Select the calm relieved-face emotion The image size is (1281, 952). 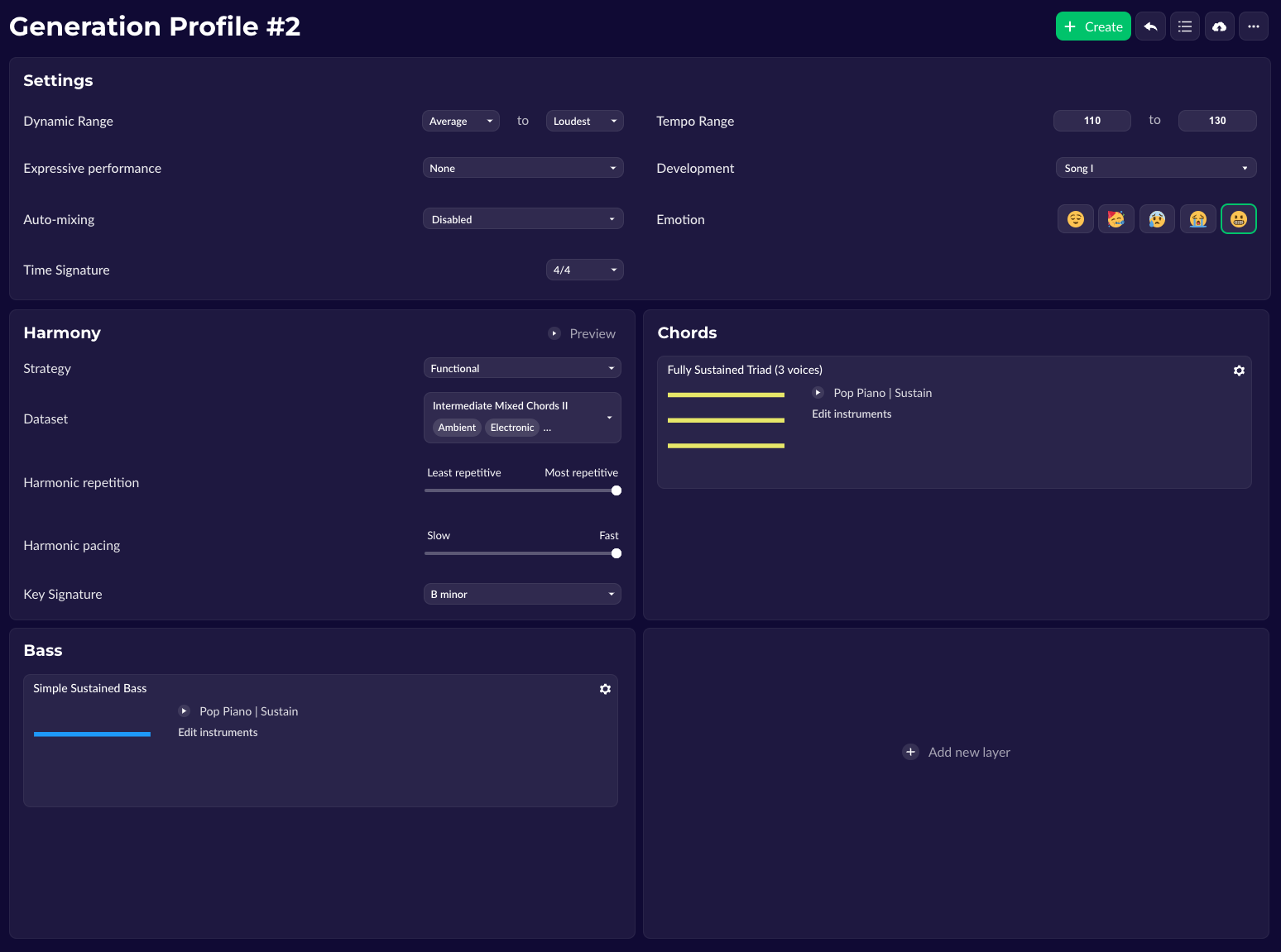[1076, 219]
